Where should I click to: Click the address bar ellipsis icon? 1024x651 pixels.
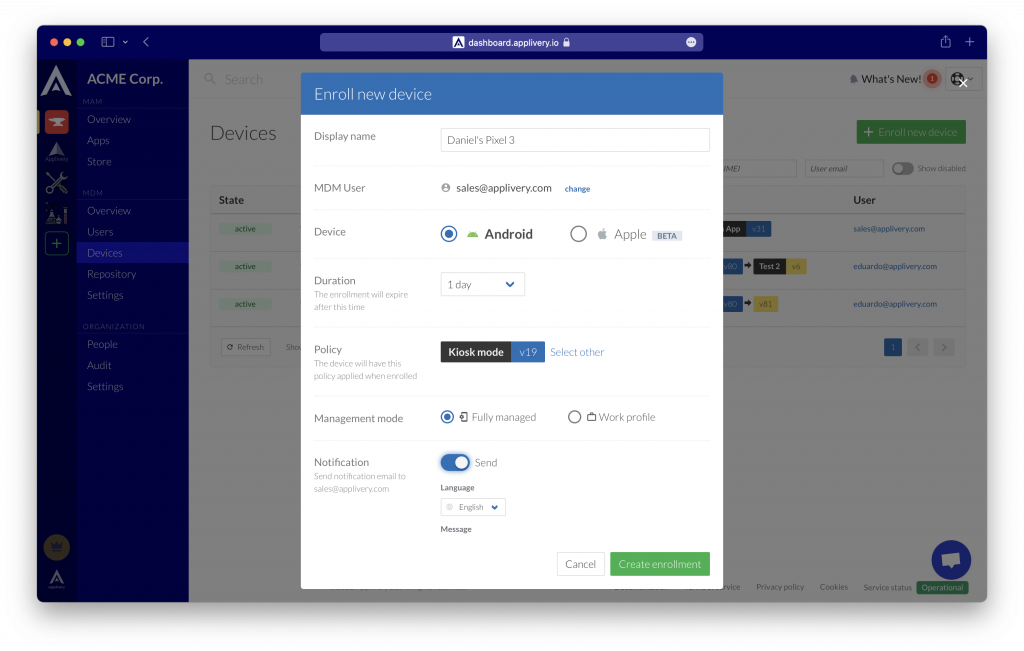click(691, 42)
